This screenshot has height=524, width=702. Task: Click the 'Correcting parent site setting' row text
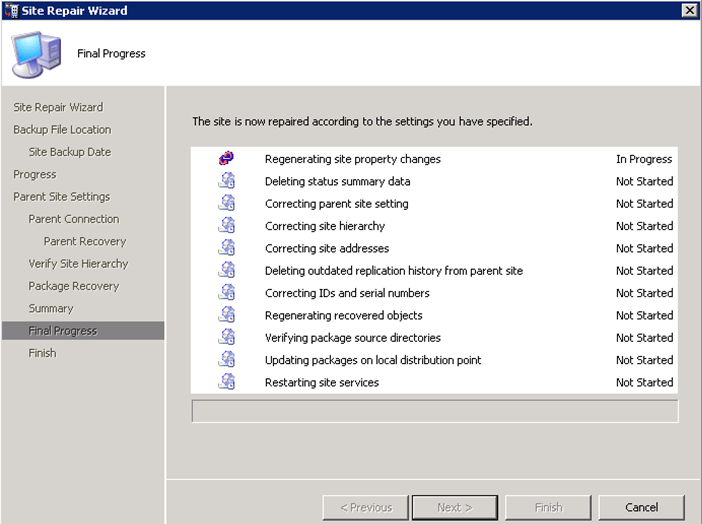(337, 204)
